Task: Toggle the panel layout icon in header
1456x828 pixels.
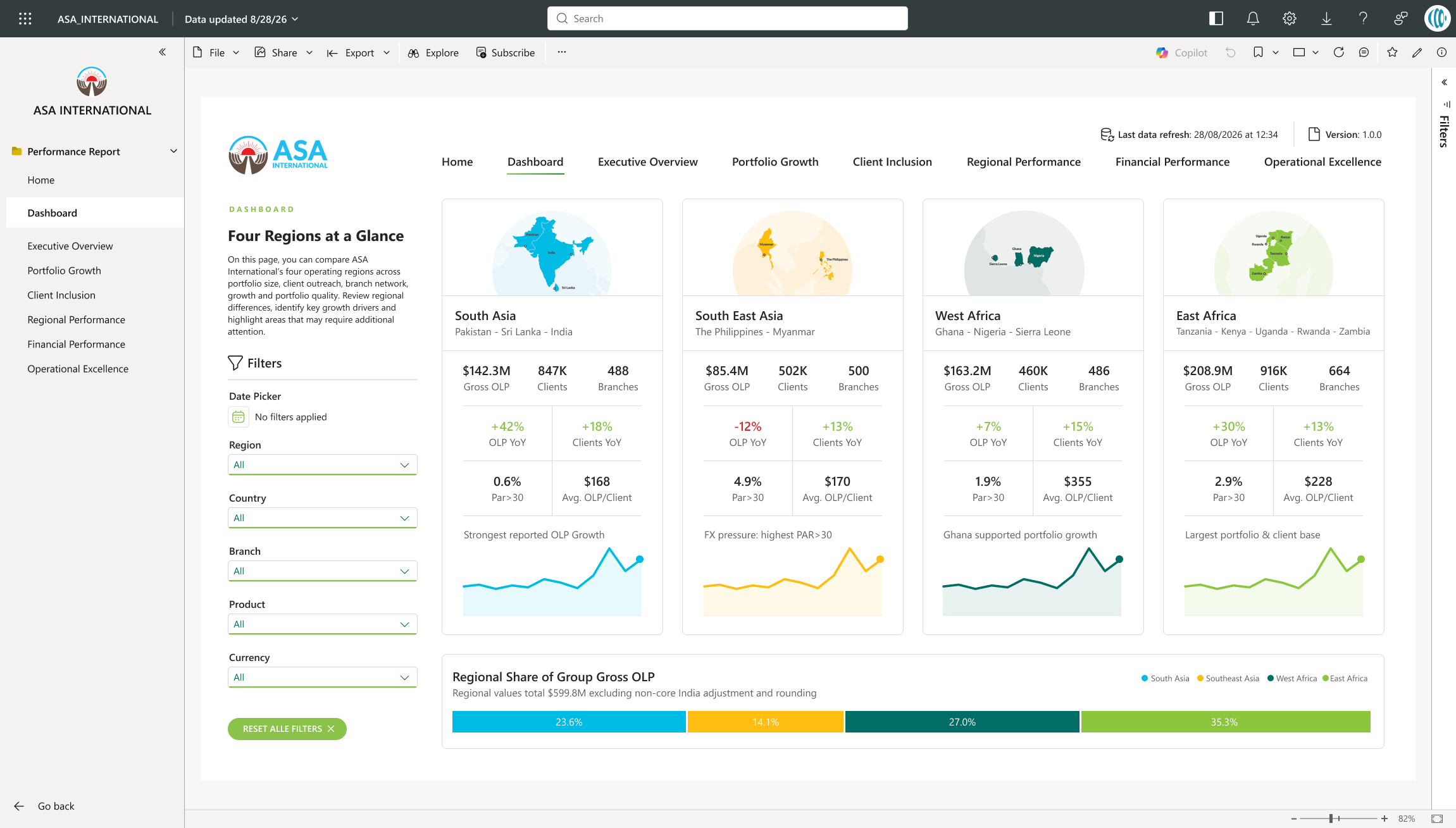Action: pos(1216,18)
